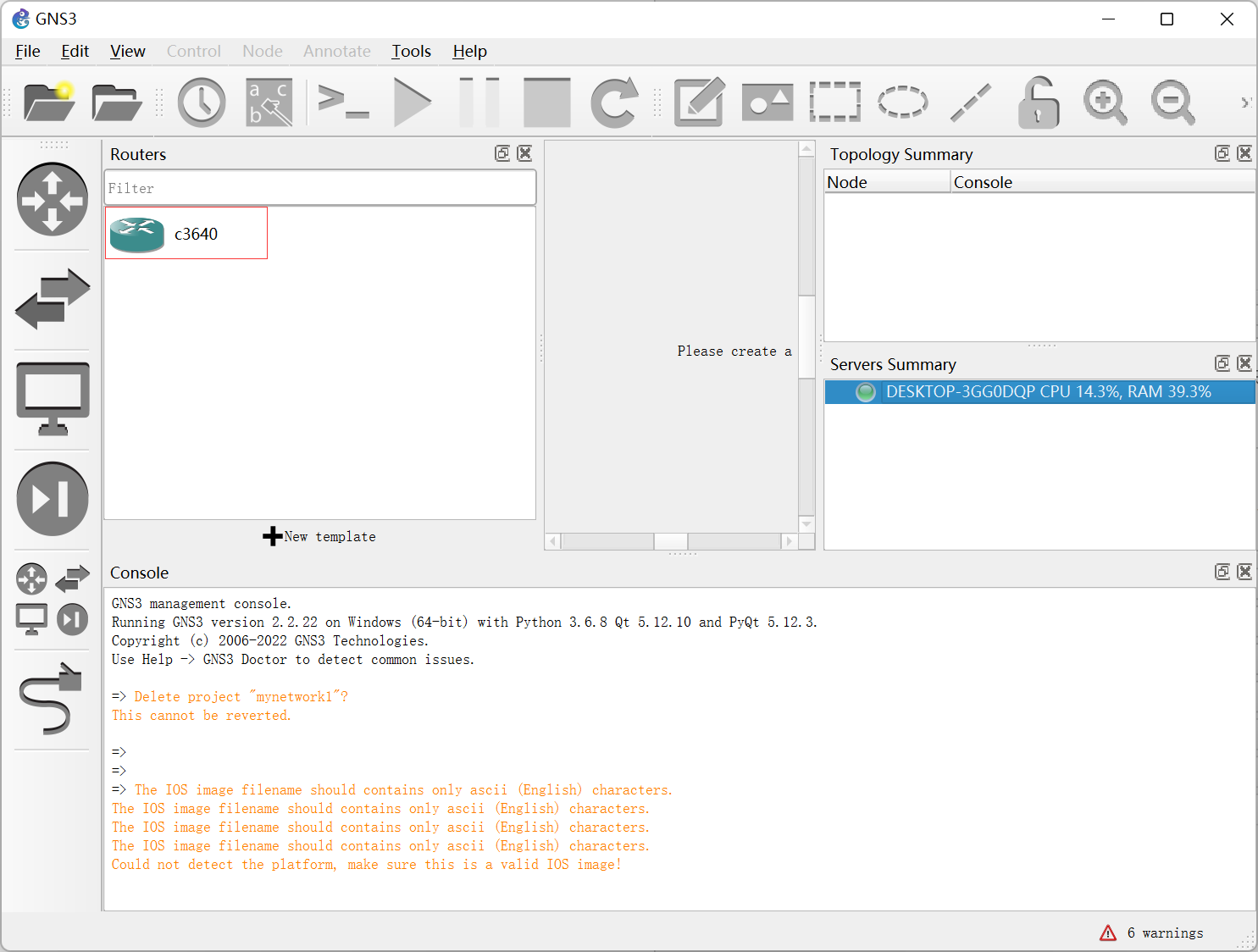Screen dimensions: 1258x952
Task: Close the Routers panel
Action: point(525,153)
